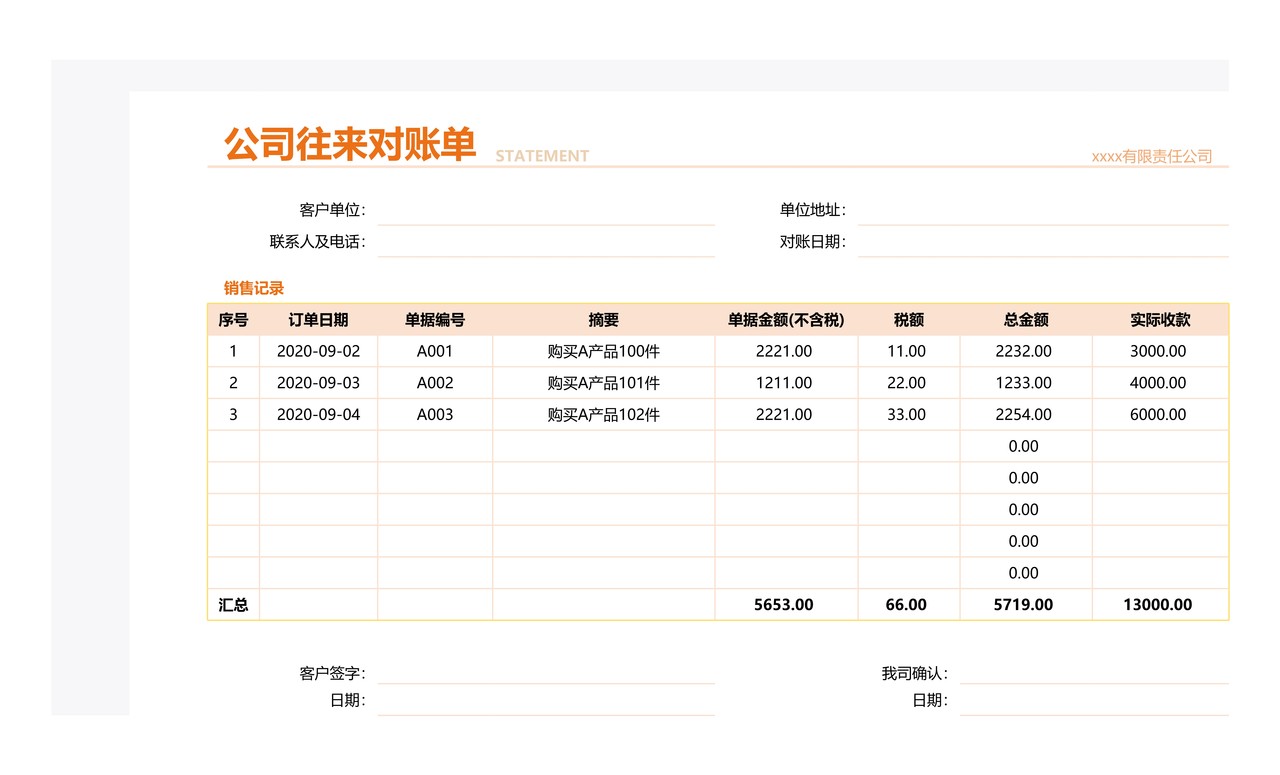Viewport: 1280px width, 775px height.
Task: Select the 销售记录 section heading
Action: pos(254,288)
